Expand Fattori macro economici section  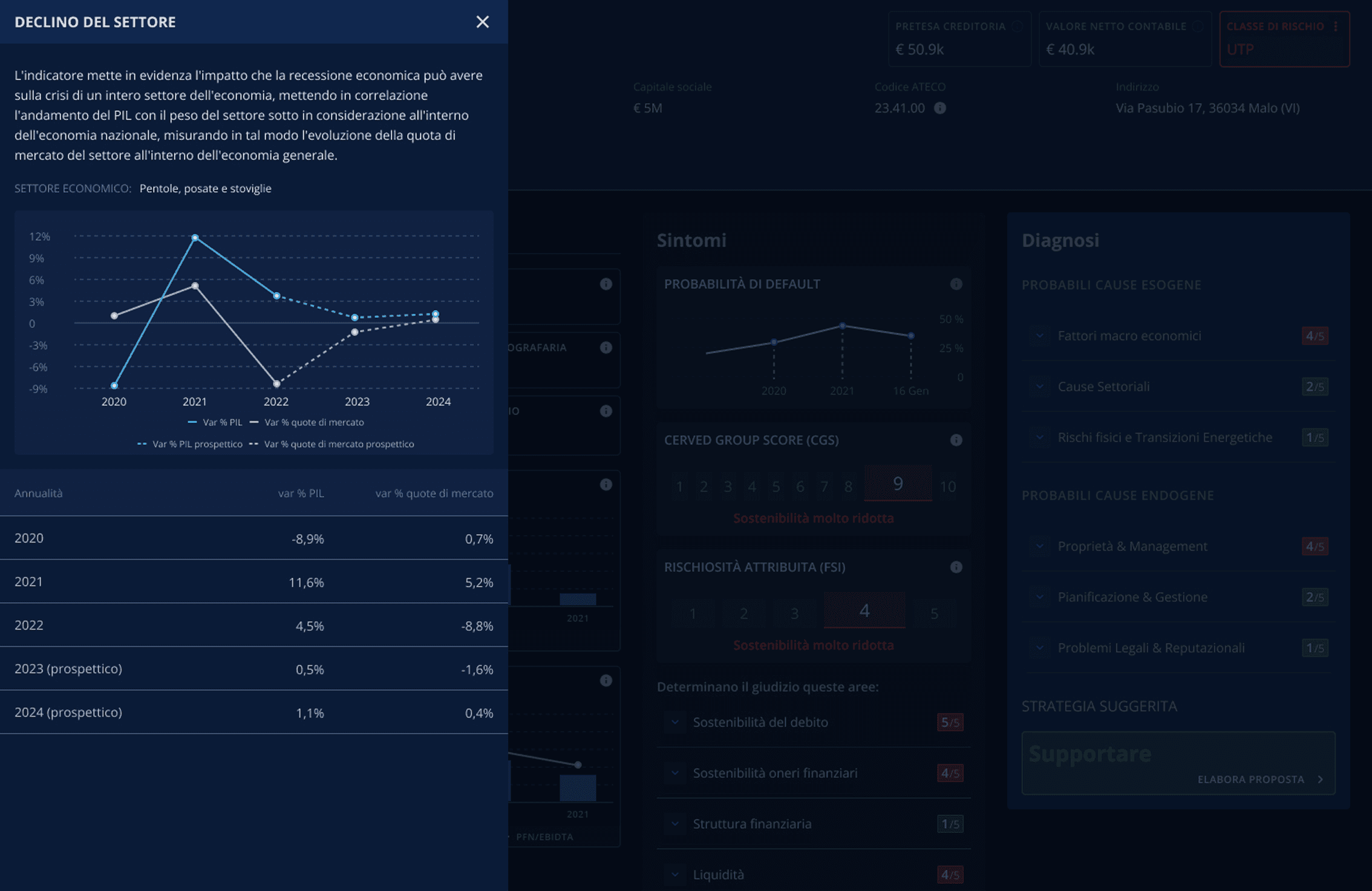[1039, 336]
